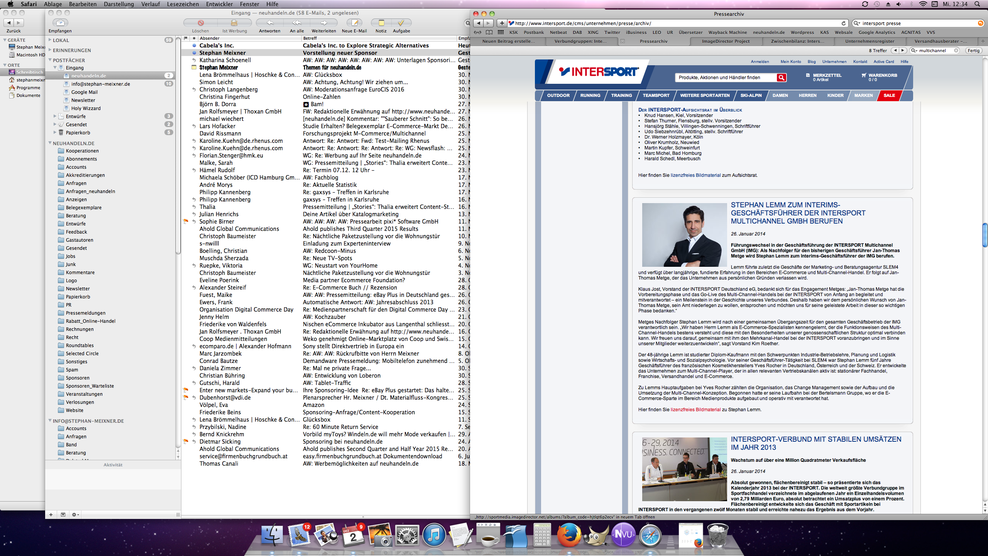Click Intersport product search field
The width and height of the screenshot is (988, 556).
pos(725,78)
